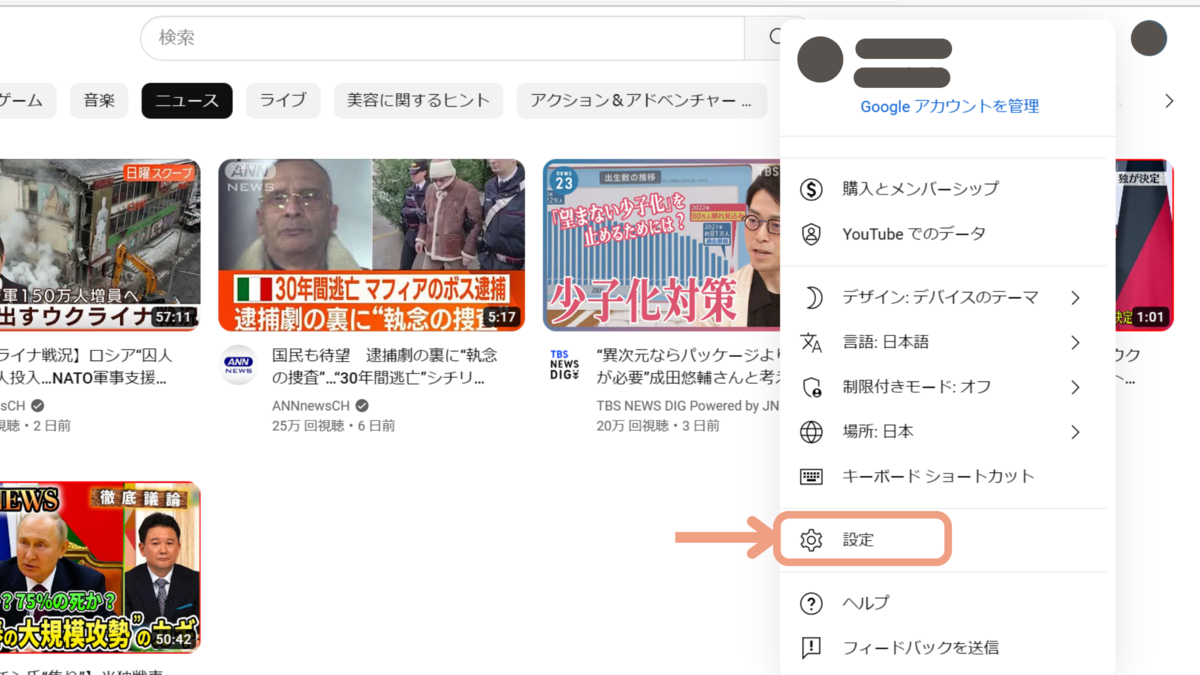The width and height of the screenshot is (1200, 675).
Task: Expand 制限付きモード: オフ submenu chevron
Action: [1075, 387]
